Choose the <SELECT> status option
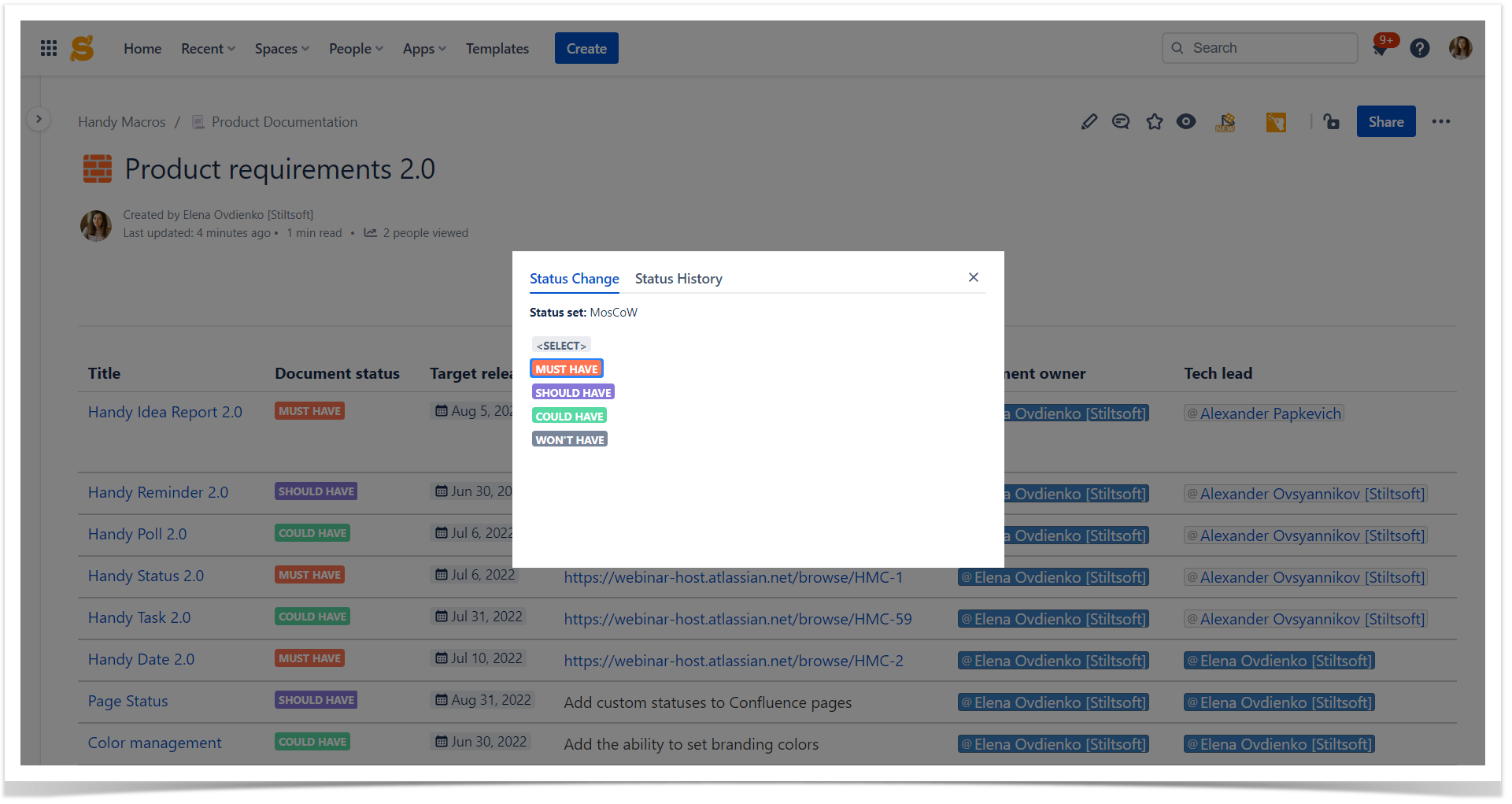Viewport: 1512px width, 804px height. pos(561,346)
